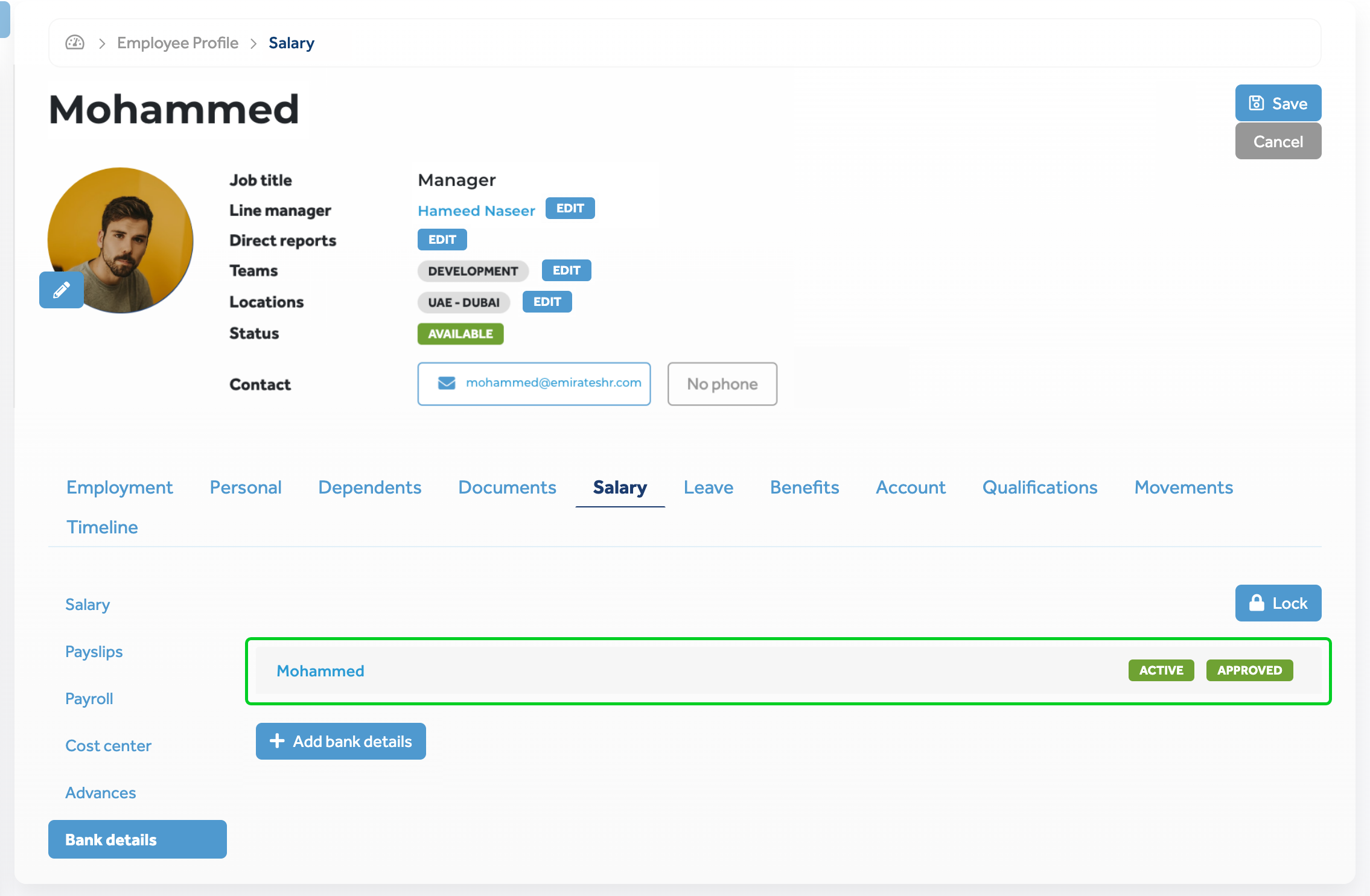Open Cost center in the side menu
The height and width of the screenshot is (896, 1370).
pos(109,746)
